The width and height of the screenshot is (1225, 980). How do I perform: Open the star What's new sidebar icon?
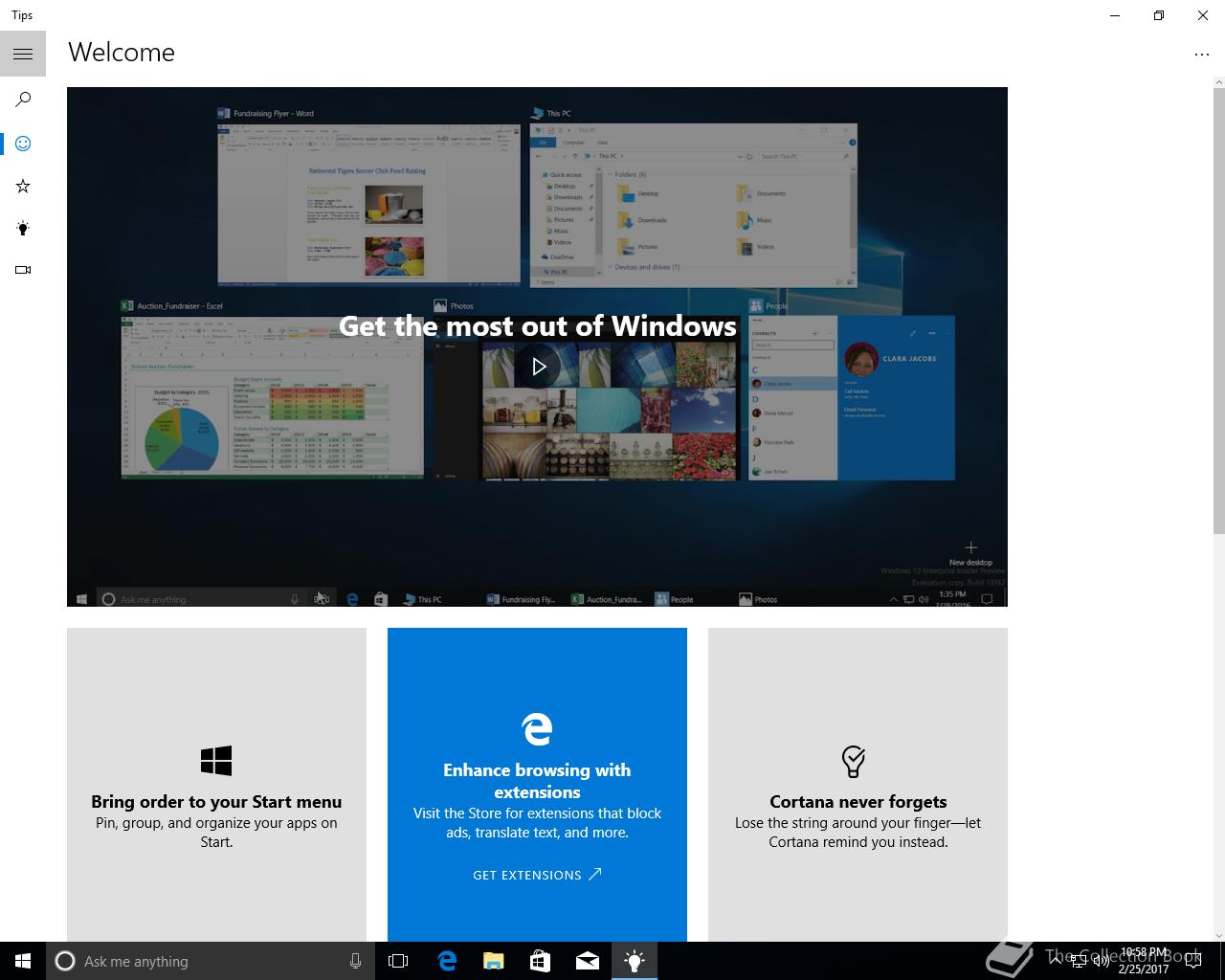23,186
